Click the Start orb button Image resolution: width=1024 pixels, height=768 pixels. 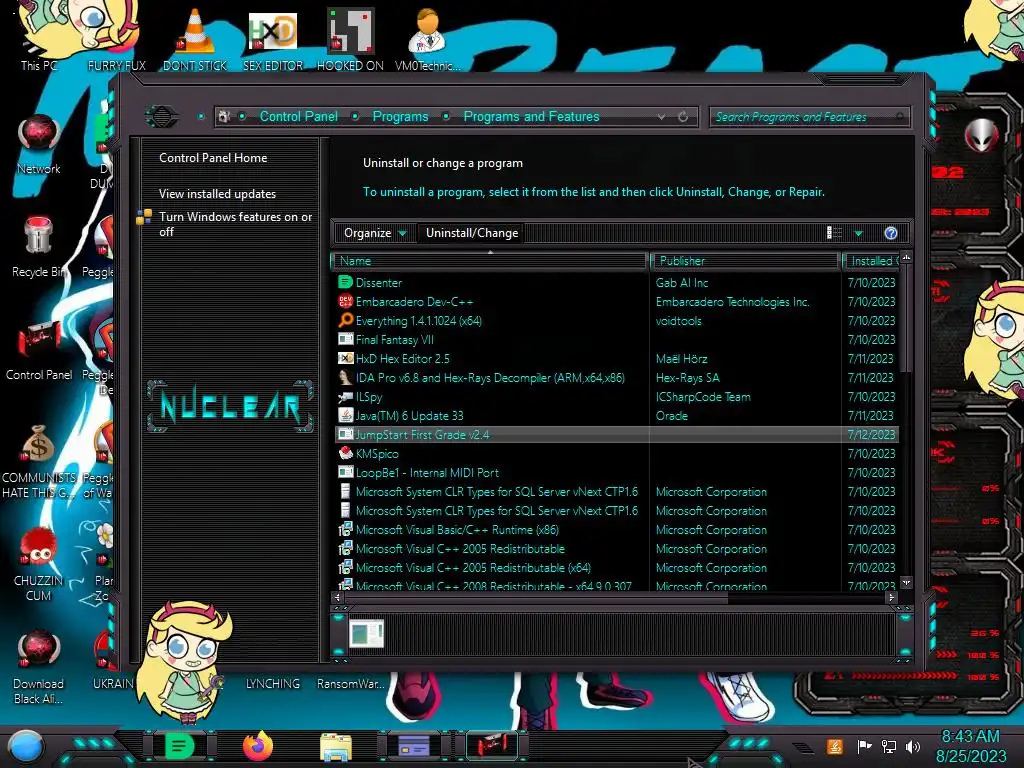25,746
